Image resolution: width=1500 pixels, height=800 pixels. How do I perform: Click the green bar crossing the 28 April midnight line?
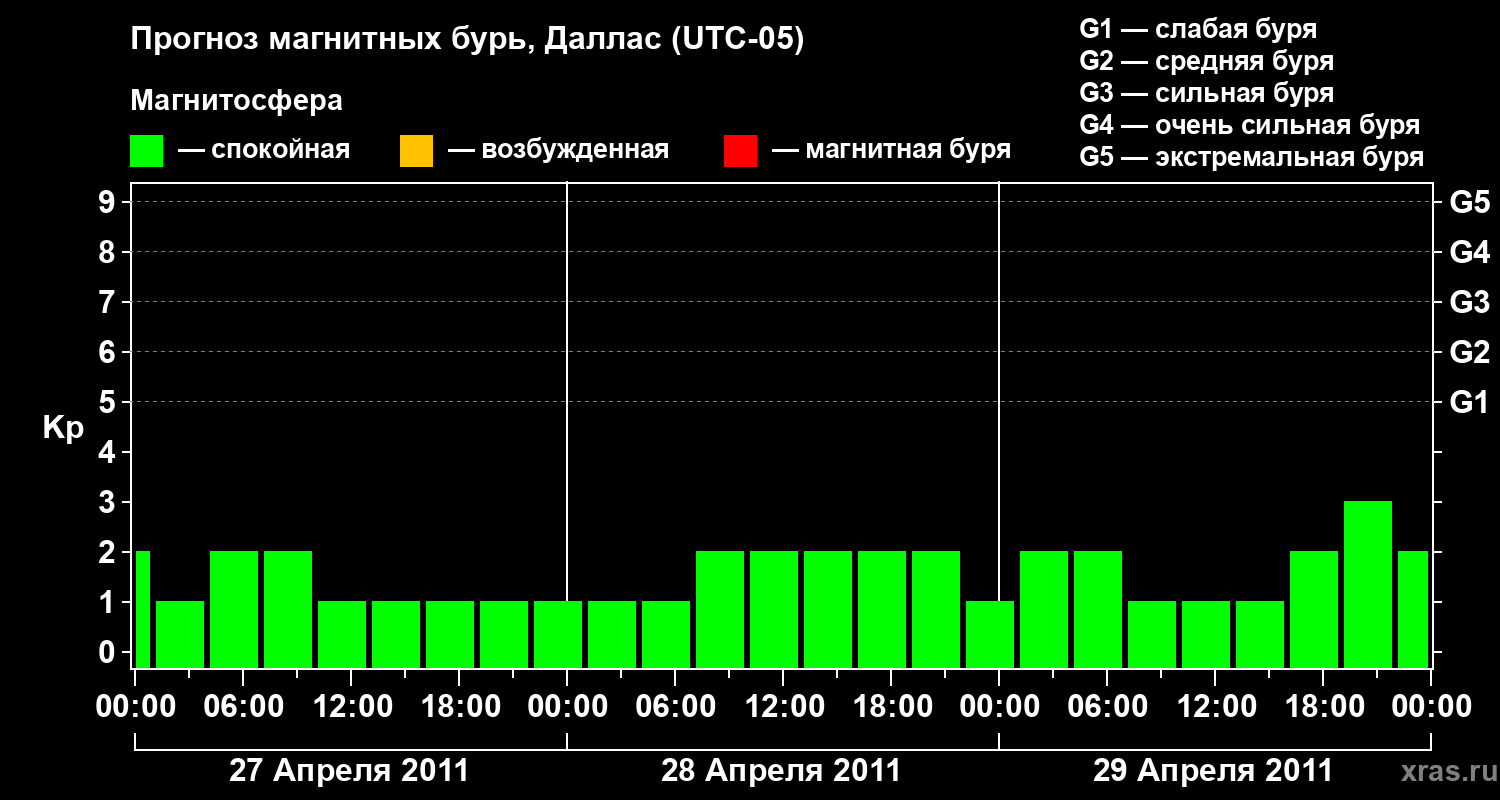click(558, 634)
